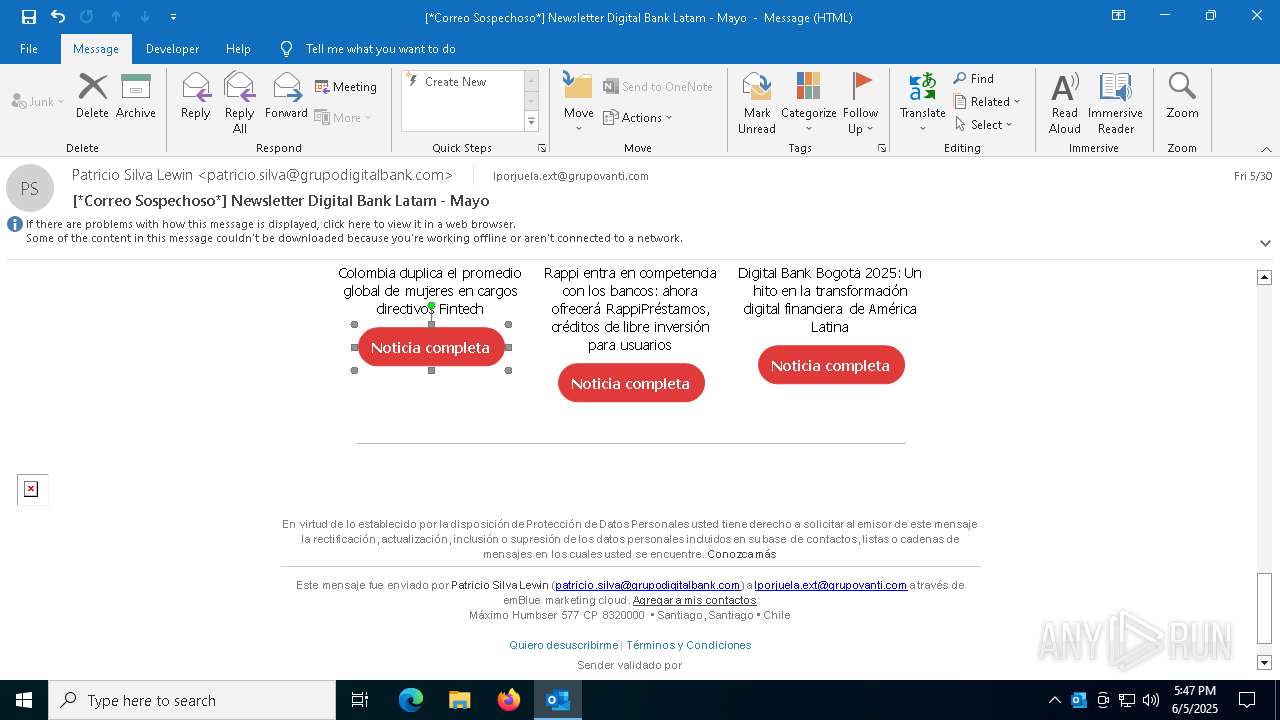
Task: Switch to the Developer tab
Action: tap(172, 49)
